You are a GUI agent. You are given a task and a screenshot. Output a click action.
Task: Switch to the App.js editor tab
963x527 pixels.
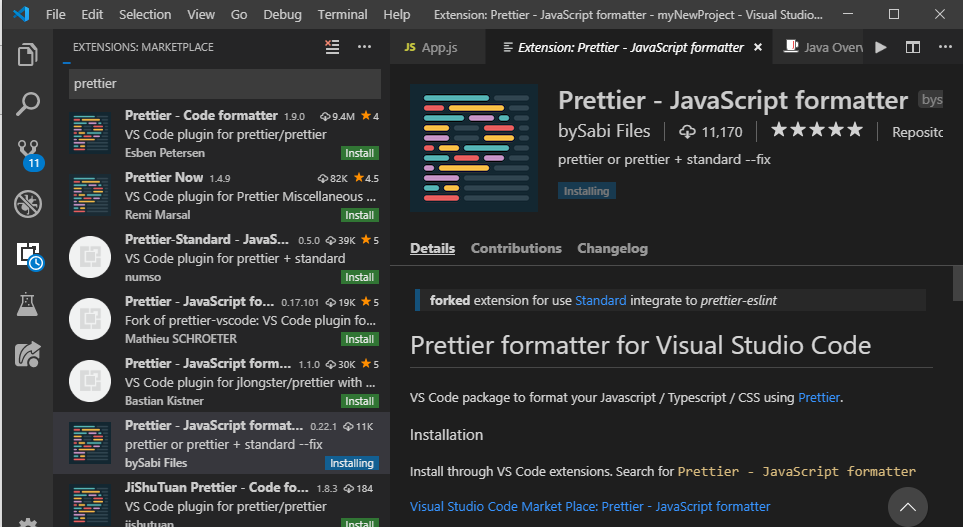(x=436, y=47)
